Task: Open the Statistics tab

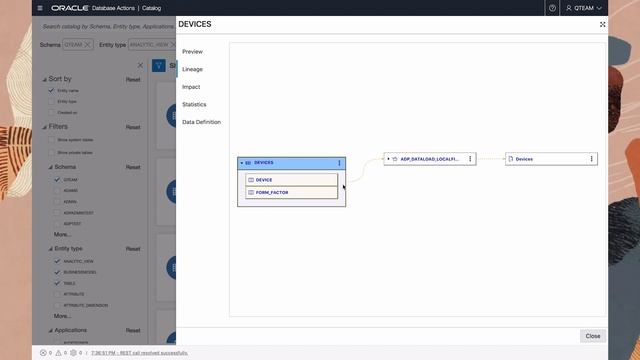Action: pyautogui.click(x=194, y=104)
